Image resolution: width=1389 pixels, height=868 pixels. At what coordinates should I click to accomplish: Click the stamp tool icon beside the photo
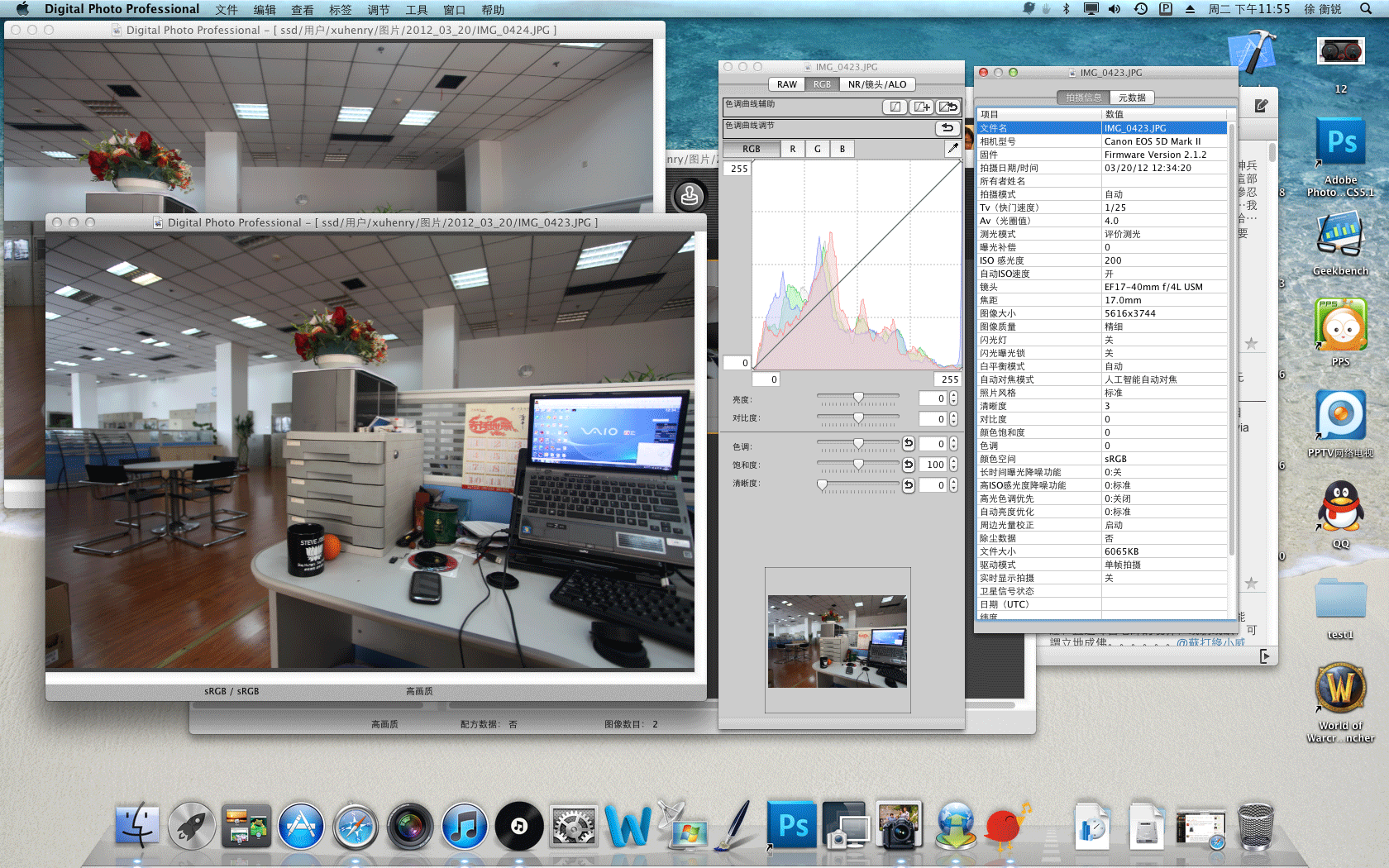690,197
